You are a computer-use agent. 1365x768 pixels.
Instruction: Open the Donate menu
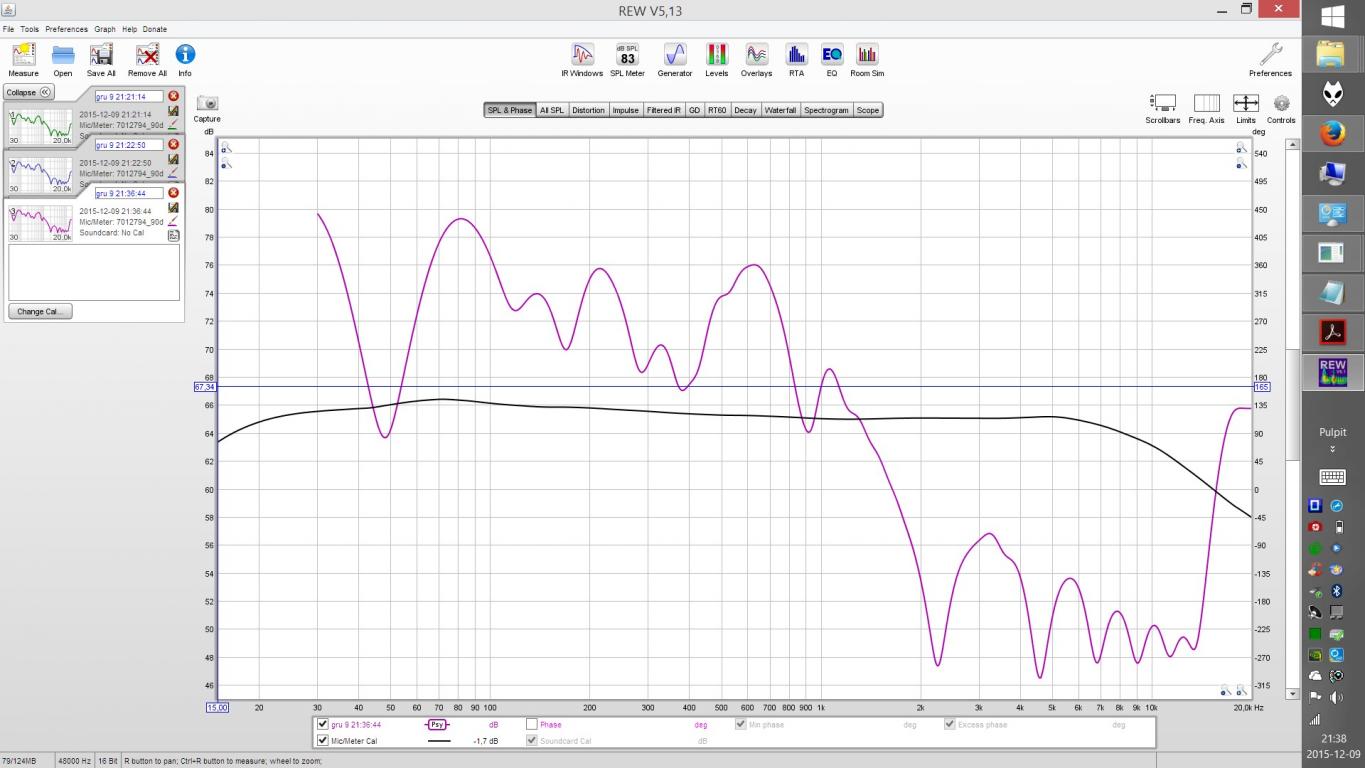point(155,29)
